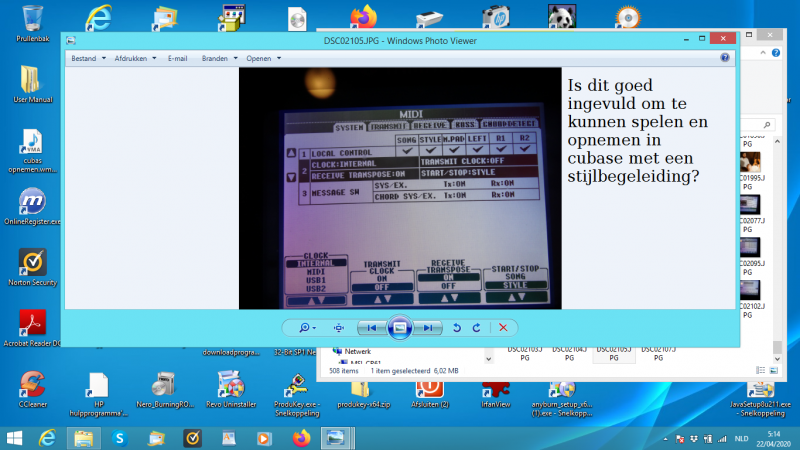Delete the current photo
Screen dimensions: 800x450
(x=503, y=328)
